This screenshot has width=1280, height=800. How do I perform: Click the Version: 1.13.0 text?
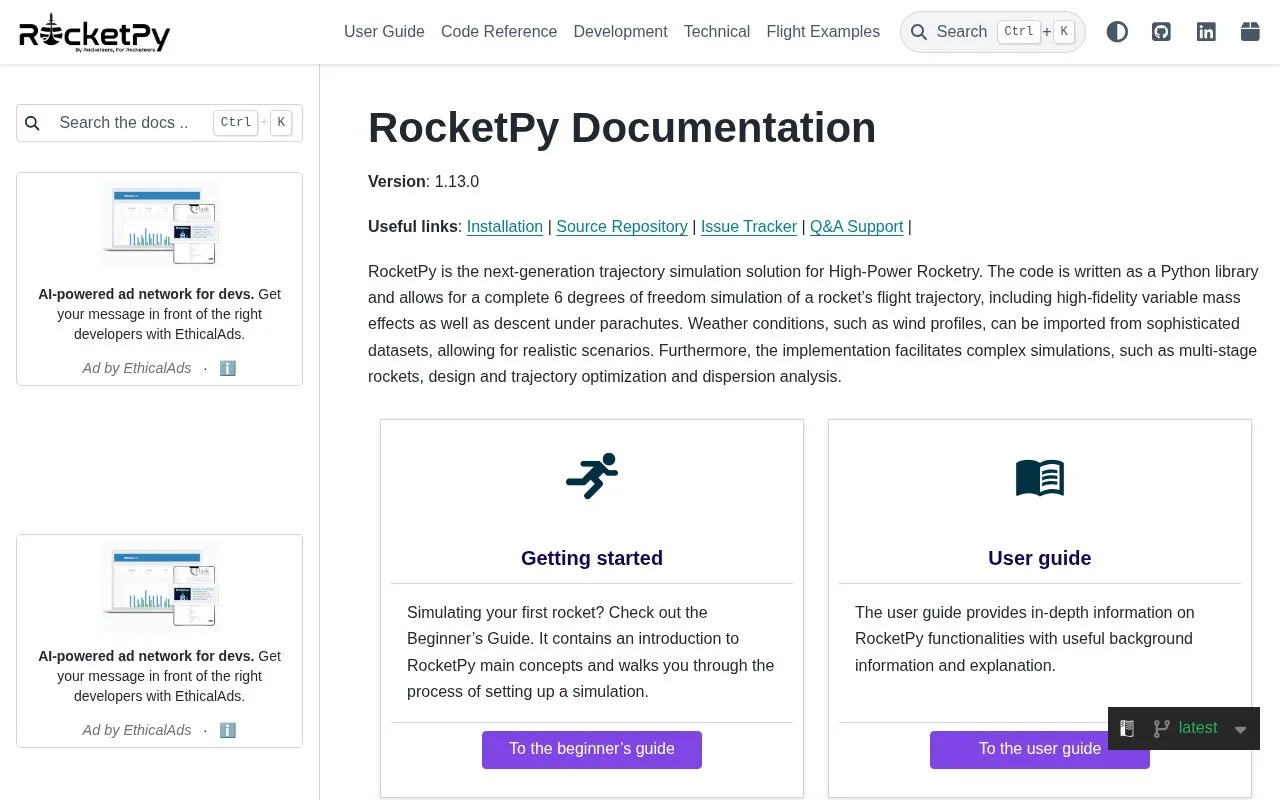[423, 181]
